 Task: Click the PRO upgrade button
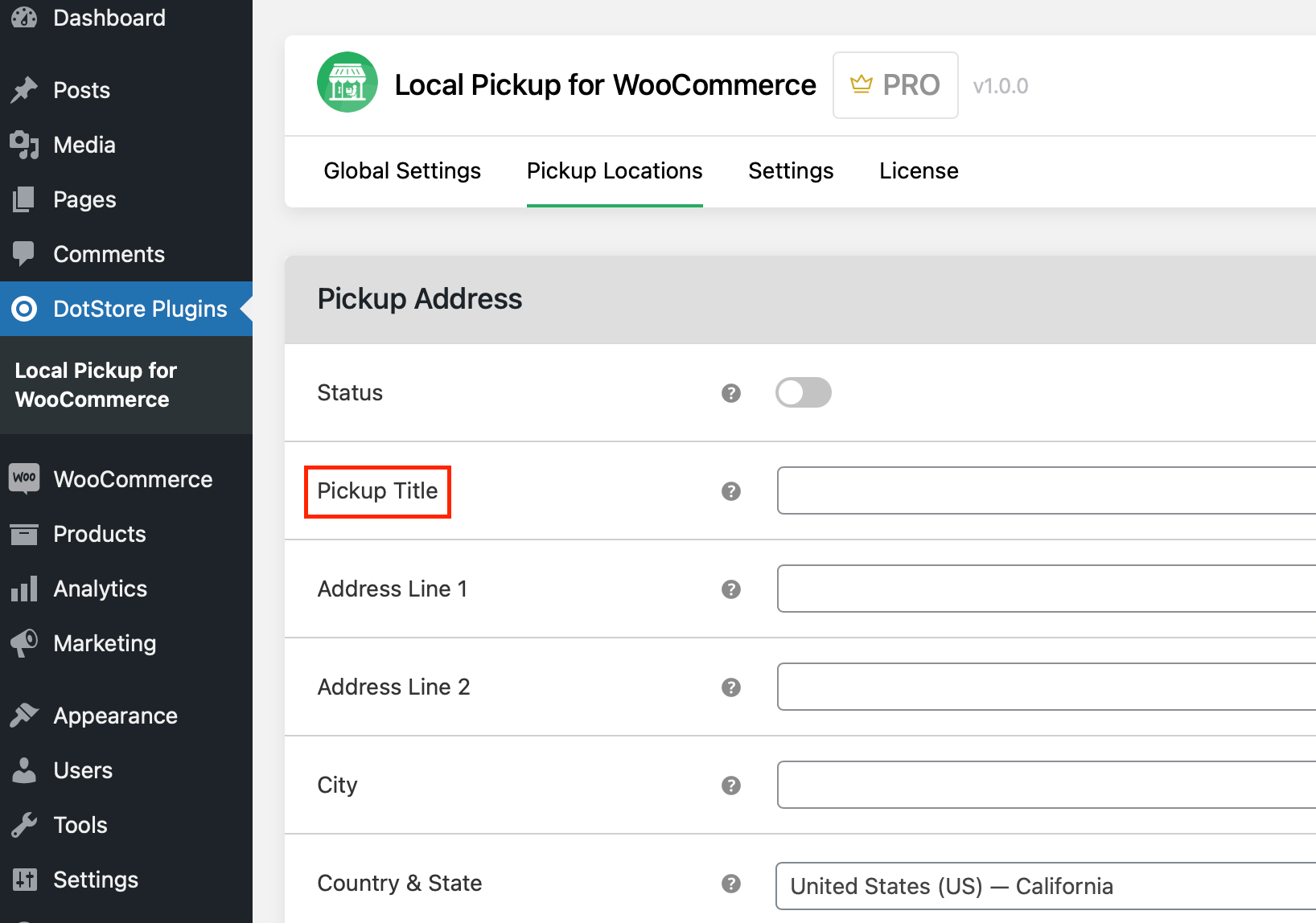(x=894, y=84)
